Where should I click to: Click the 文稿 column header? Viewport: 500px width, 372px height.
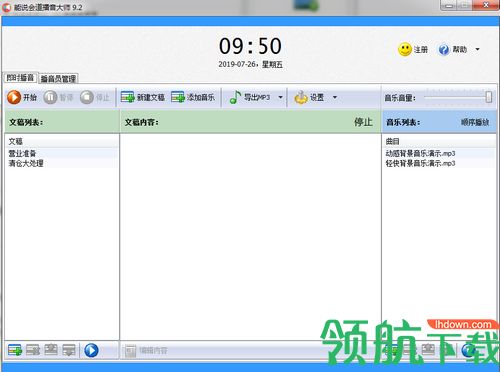[x=62, y=141]
